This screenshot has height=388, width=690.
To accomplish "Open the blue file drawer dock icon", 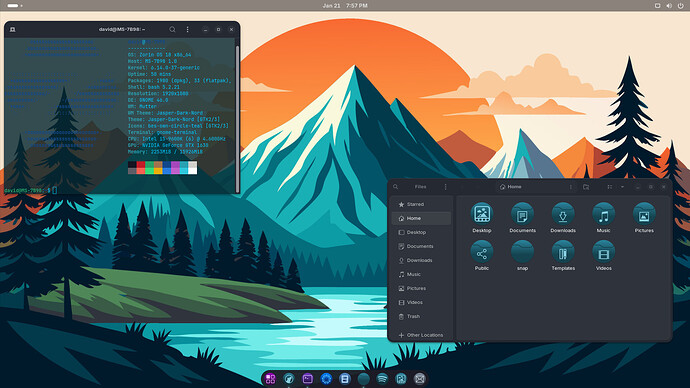I will [x=345, y=378].
